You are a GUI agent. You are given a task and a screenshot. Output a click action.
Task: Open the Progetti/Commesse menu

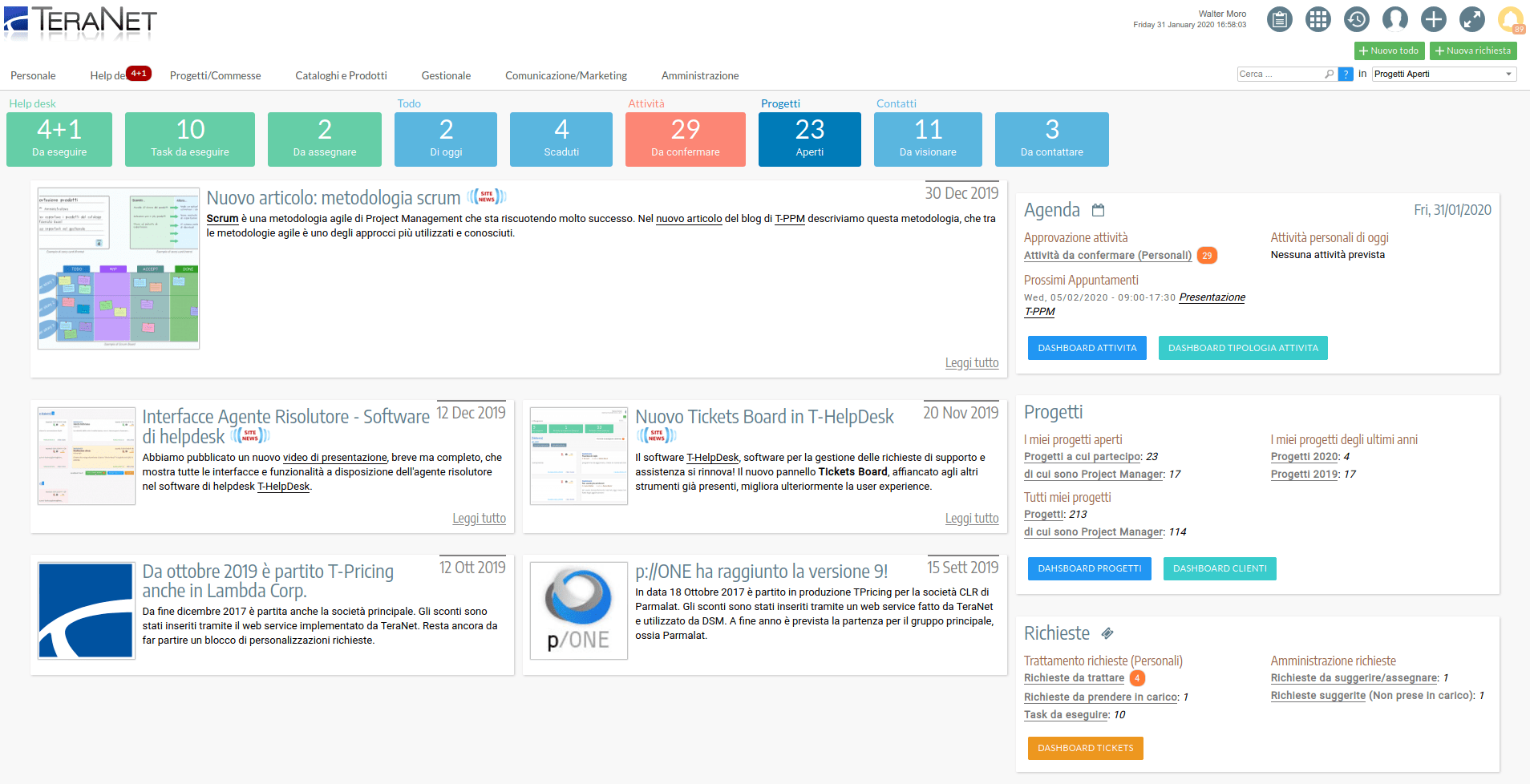pos(215,75)
